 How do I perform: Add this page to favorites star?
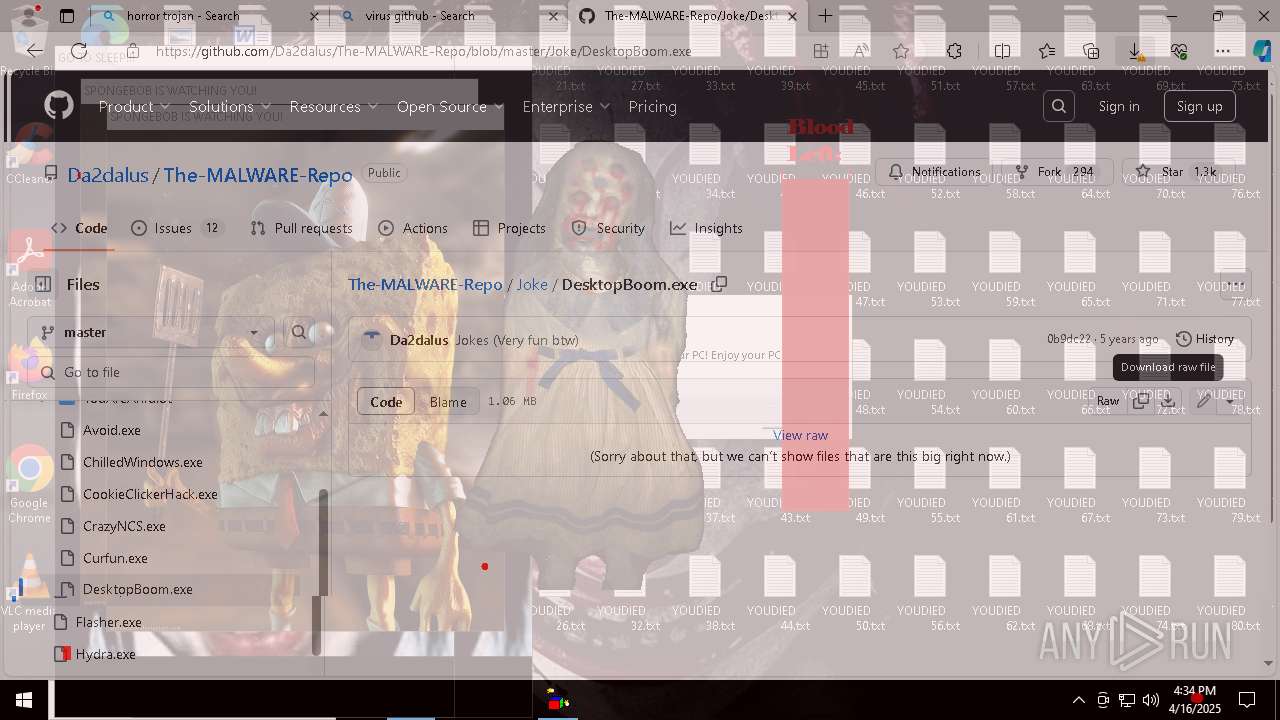901,51
